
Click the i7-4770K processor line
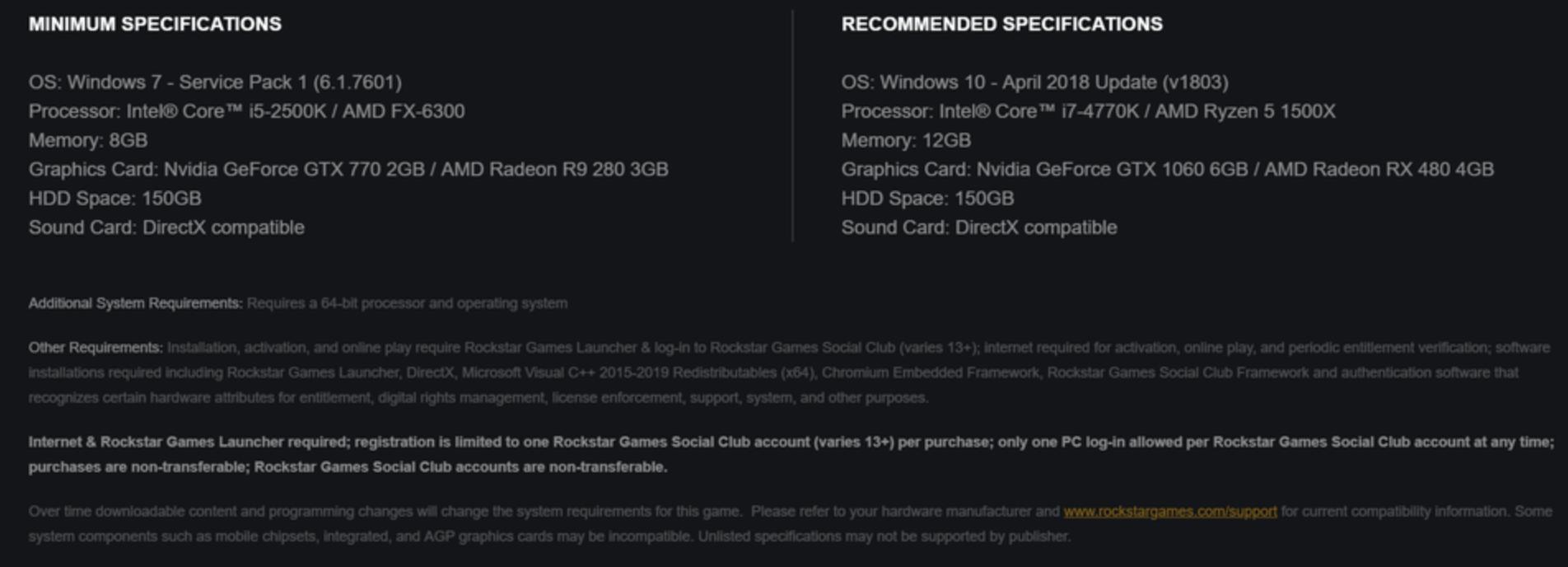[x=1088, y=111]
